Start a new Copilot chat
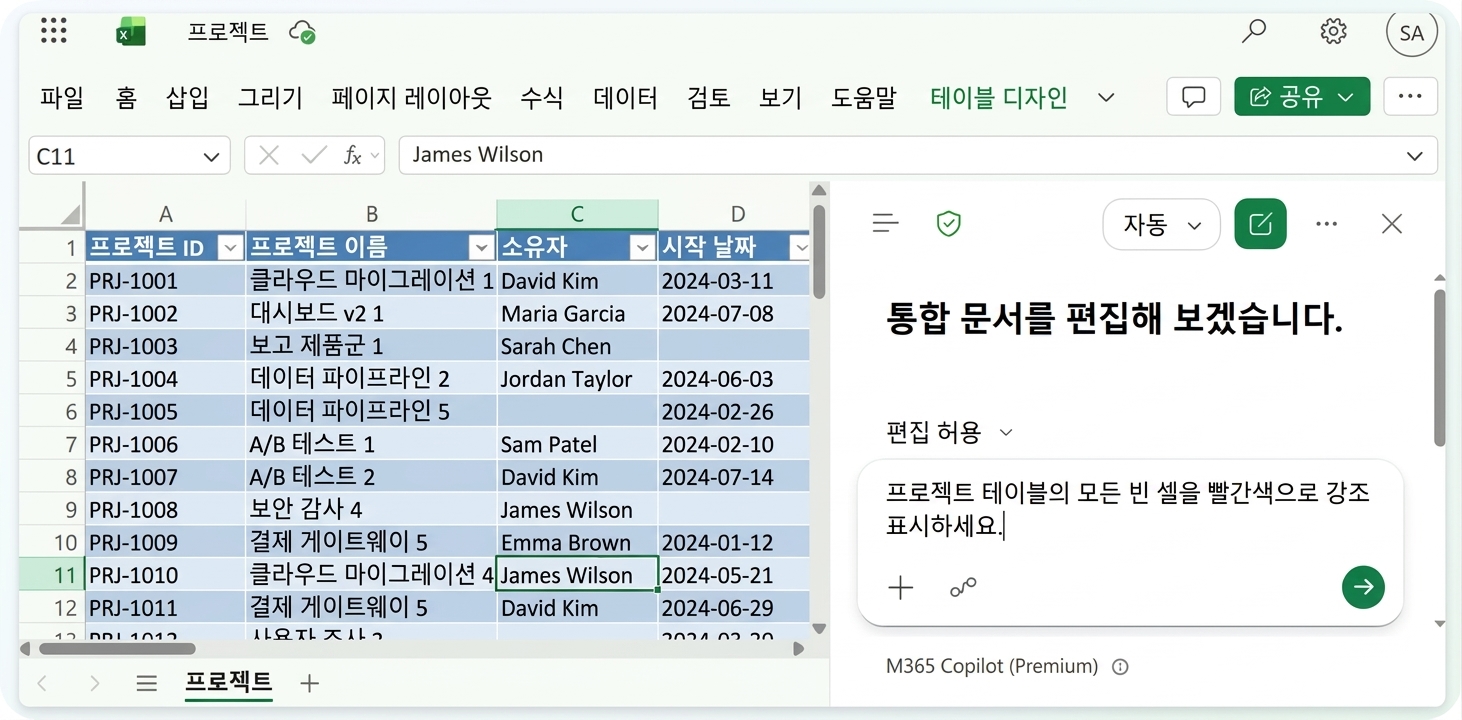Viewport: 1462px width, 720px height. pyautogui.click(x=1260, y=224)
